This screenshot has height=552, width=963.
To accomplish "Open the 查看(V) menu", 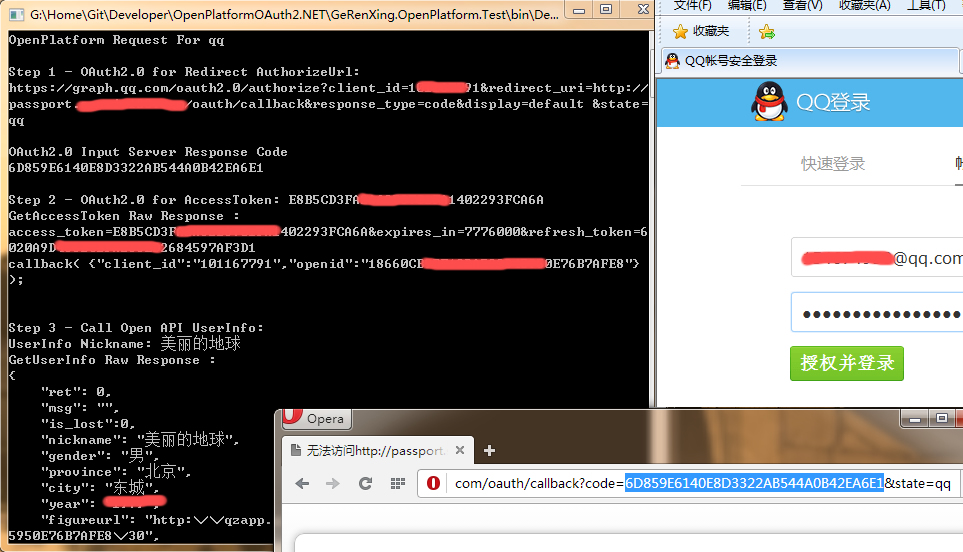I will pyautogui.click(x=802, y=6).
